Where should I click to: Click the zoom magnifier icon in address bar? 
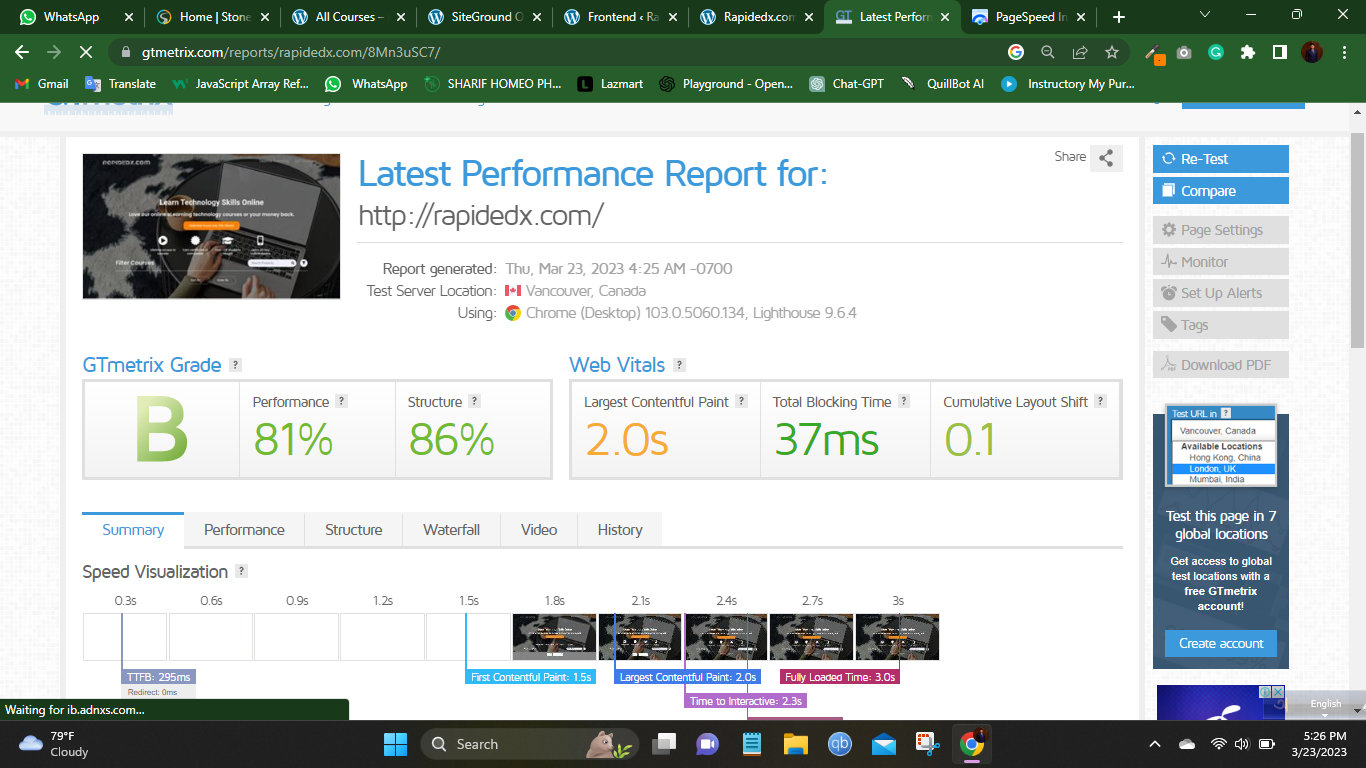1048,52
